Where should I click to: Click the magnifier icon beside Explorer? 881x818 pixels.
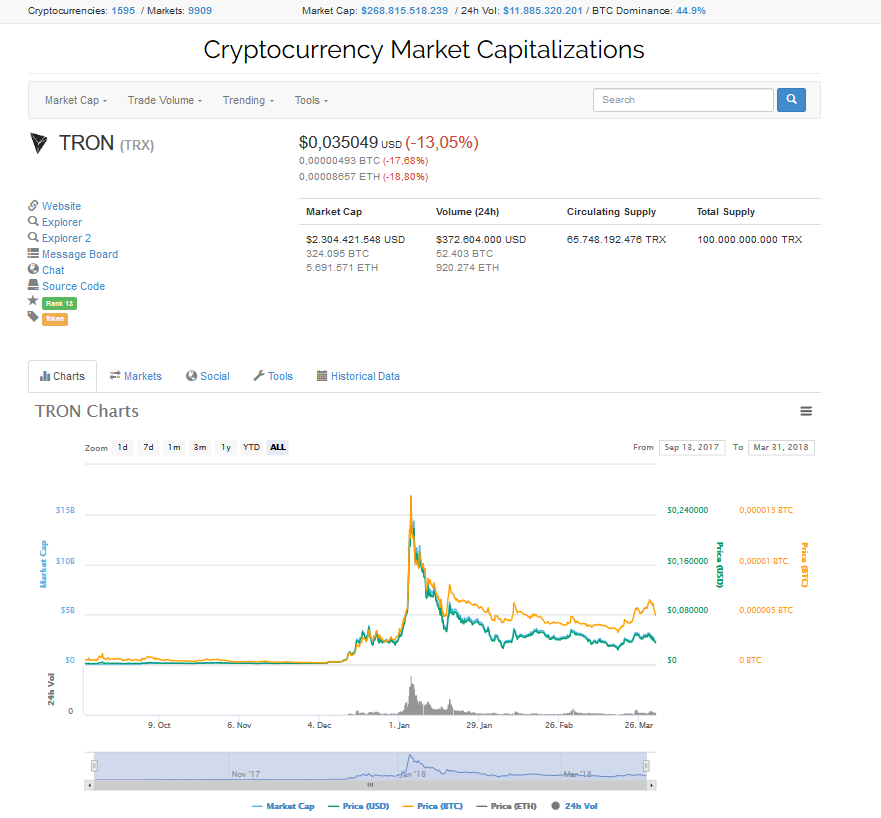click(x=33, y=221)
